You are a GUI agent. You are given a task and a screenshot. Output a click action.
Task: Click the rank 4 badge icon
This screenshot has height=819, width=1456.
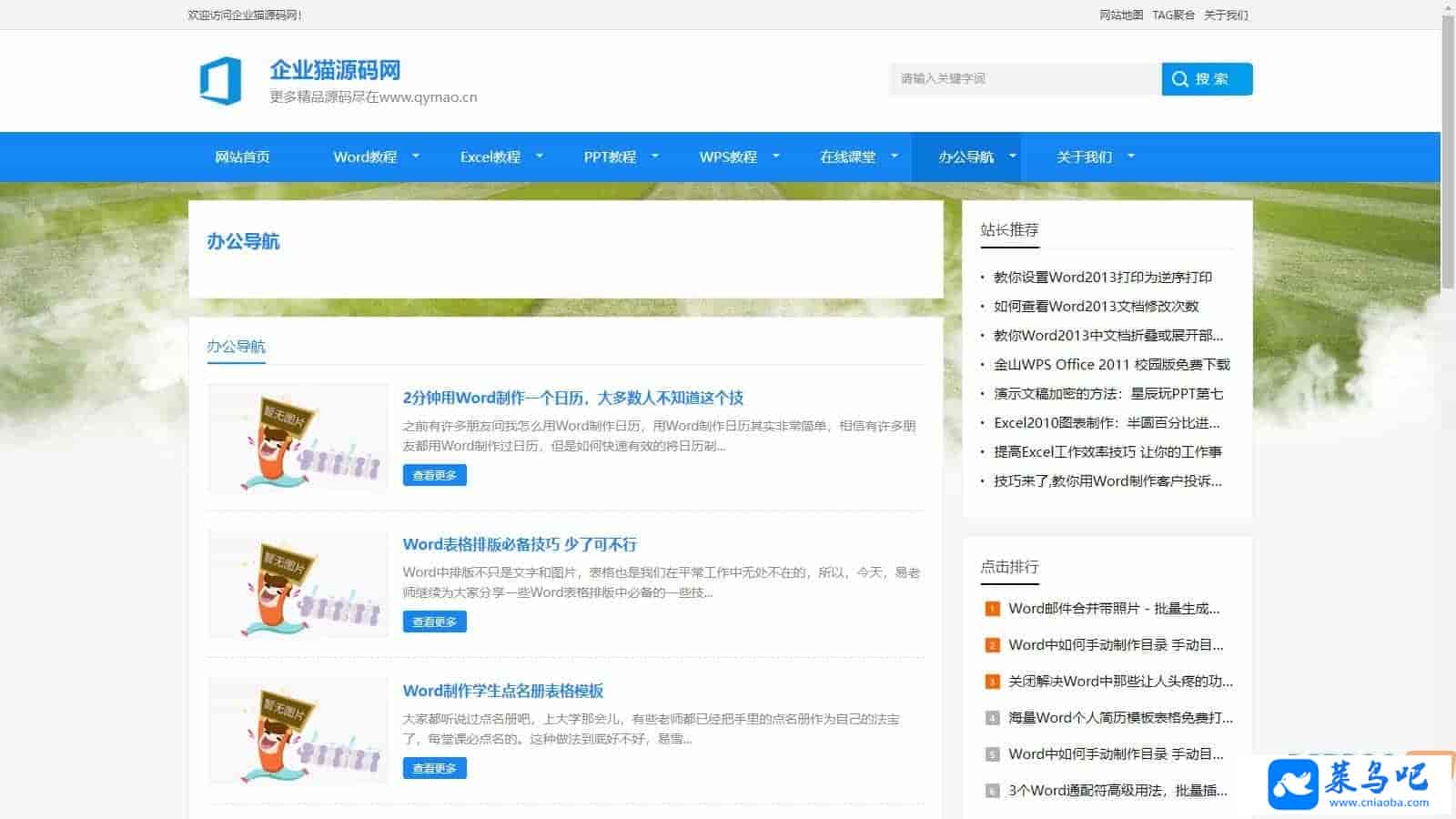pos(992,718)
